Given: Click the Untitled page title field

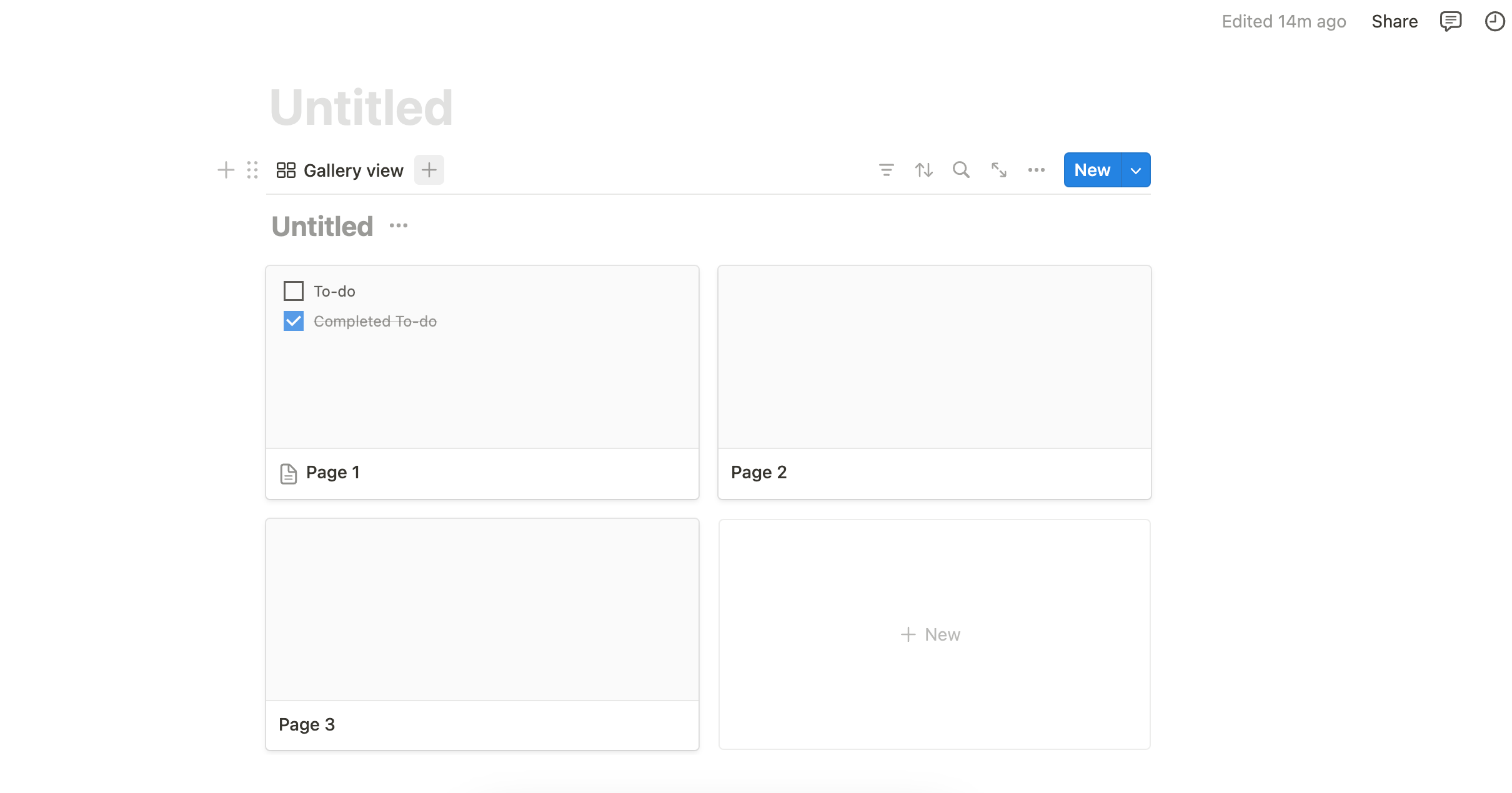Looking at the screenshot, I should click(x=361, y=107).
